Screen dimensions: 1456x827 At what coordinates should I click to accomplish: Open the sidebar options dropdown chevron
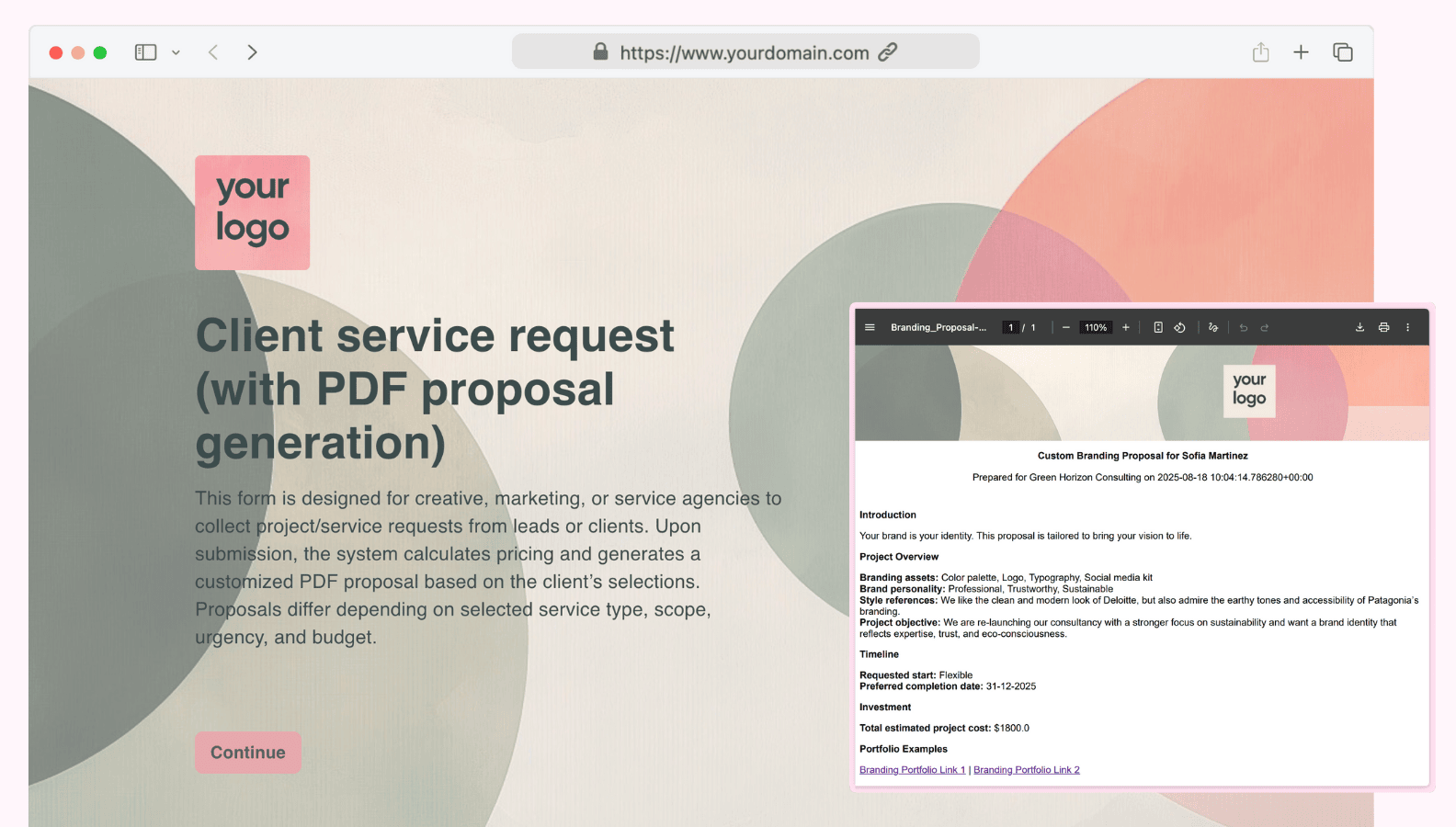[x=176, y=52]
